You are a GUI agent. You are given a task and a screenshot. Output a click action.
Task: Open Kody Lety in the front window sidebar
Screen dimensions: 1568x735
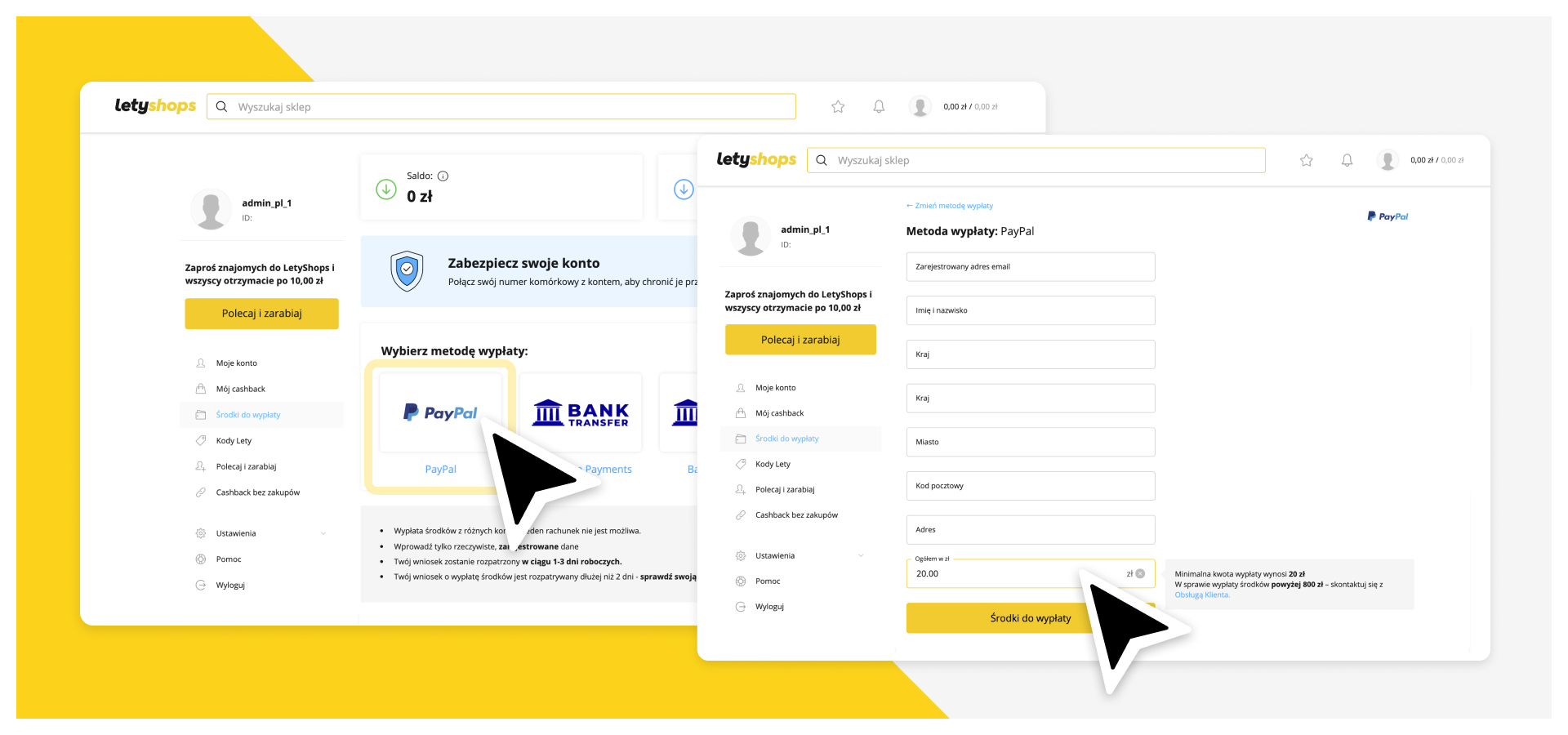(773, 464)
